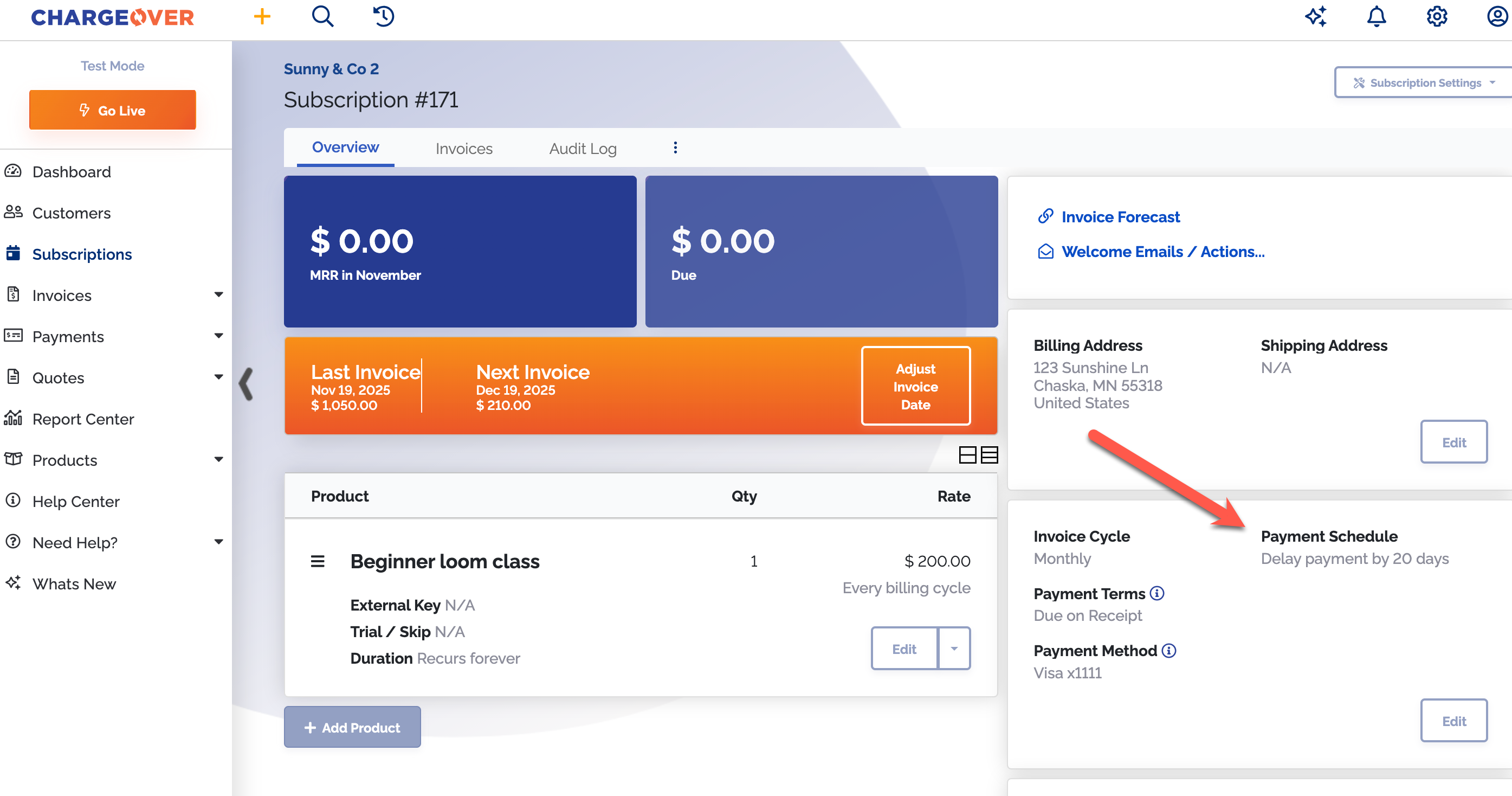Expand the Invoices sidebar submenu
The height and width of the screenshot is (796, 1512).
[x=218, y=295]
